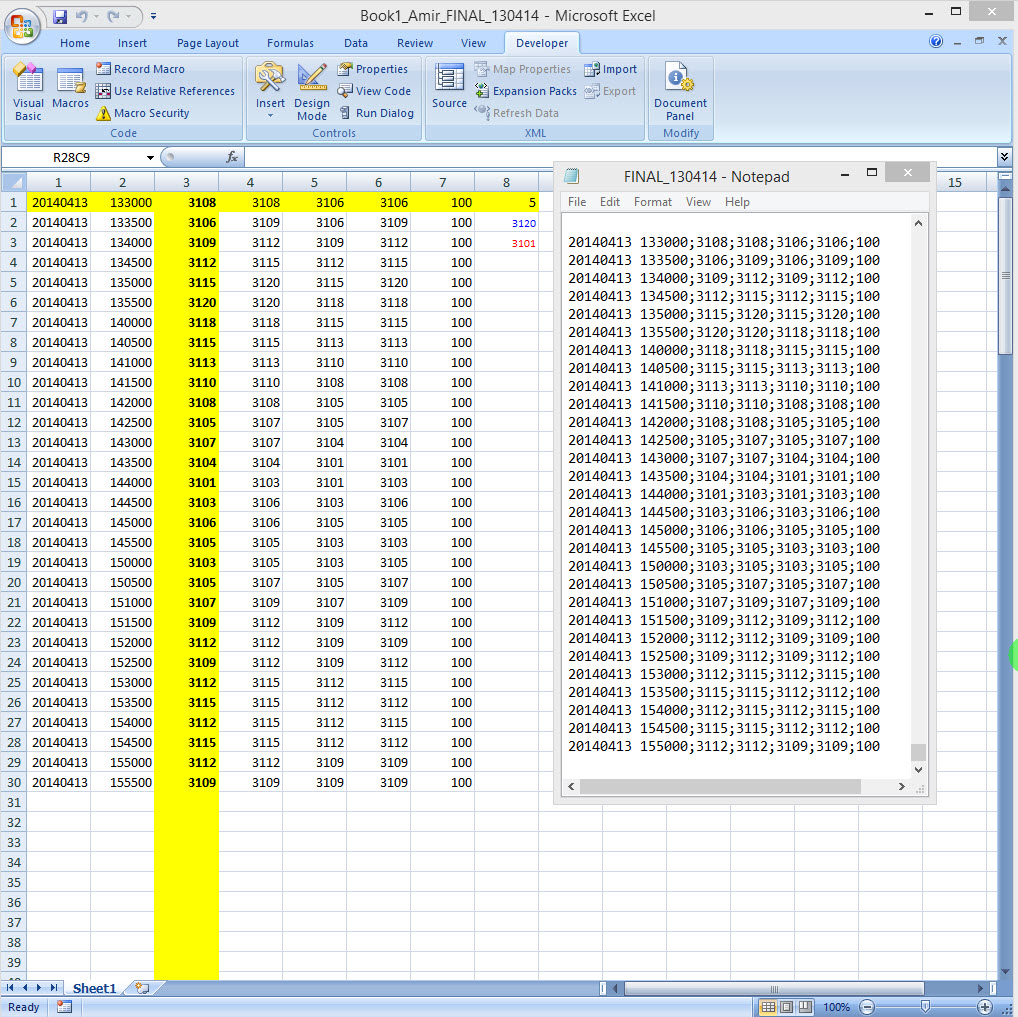Click the Notepad horizontal scrollbar thumb
1018x1017 pixels.
click(x=720, y=786)
